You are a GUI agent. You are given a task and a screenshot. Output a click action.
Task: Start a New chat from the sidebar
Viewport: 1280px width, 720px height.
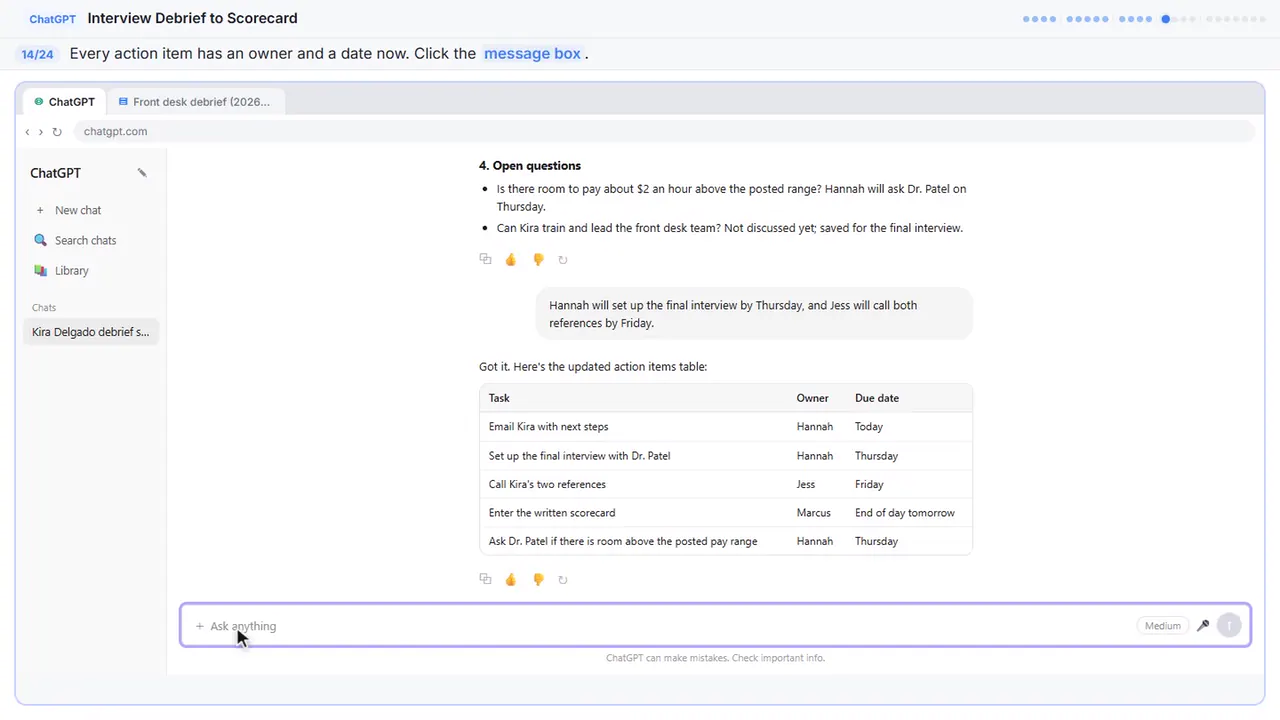point(91,210)
